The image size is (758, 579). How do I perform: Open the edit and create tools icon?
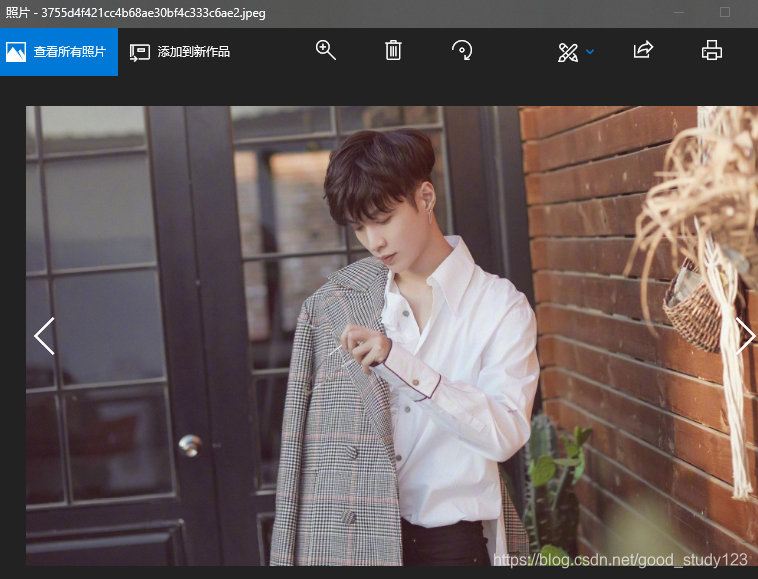[x=568, y=52]
